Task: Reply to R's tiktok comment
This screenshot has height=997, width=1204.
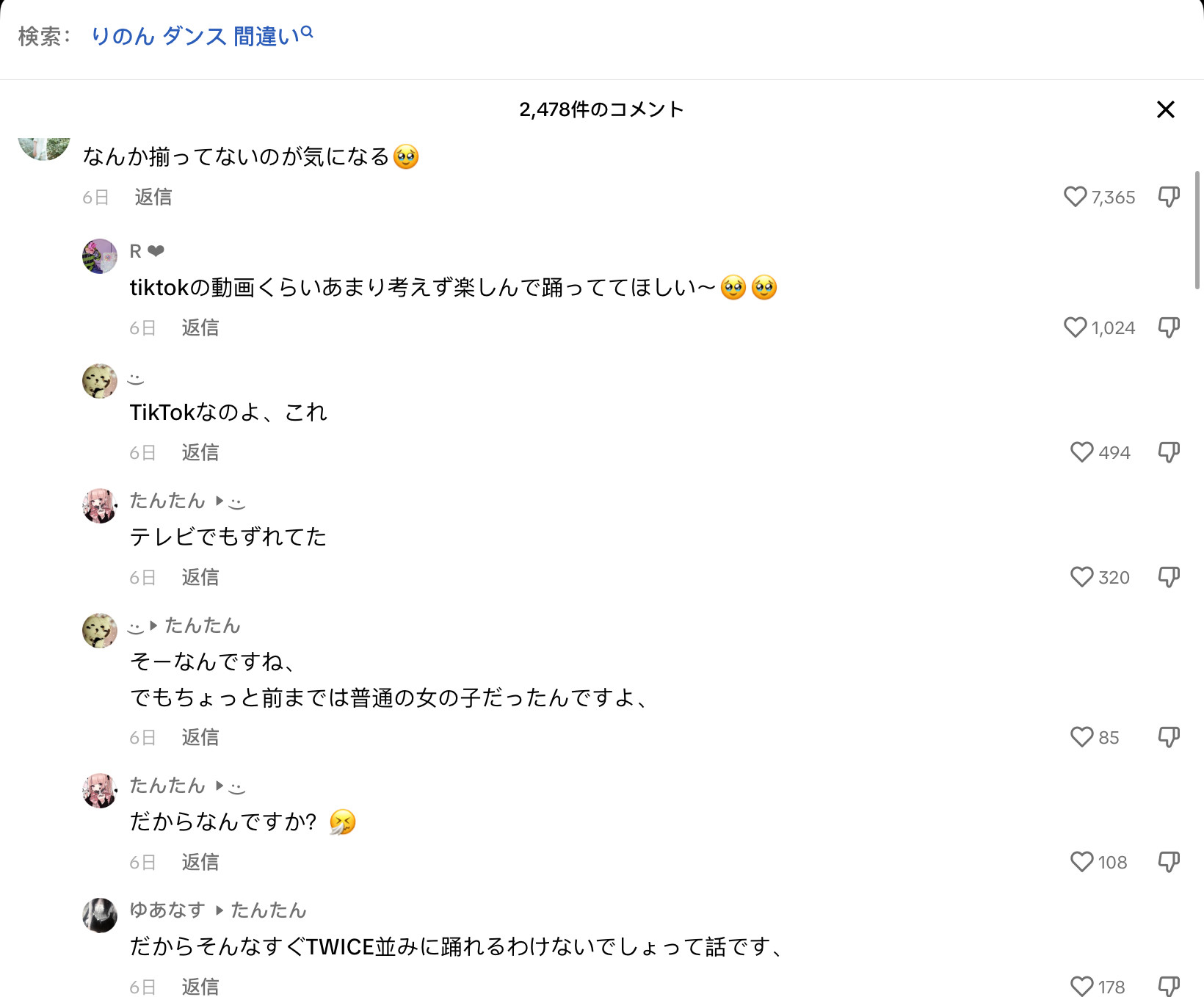Action: click(200, 327)
